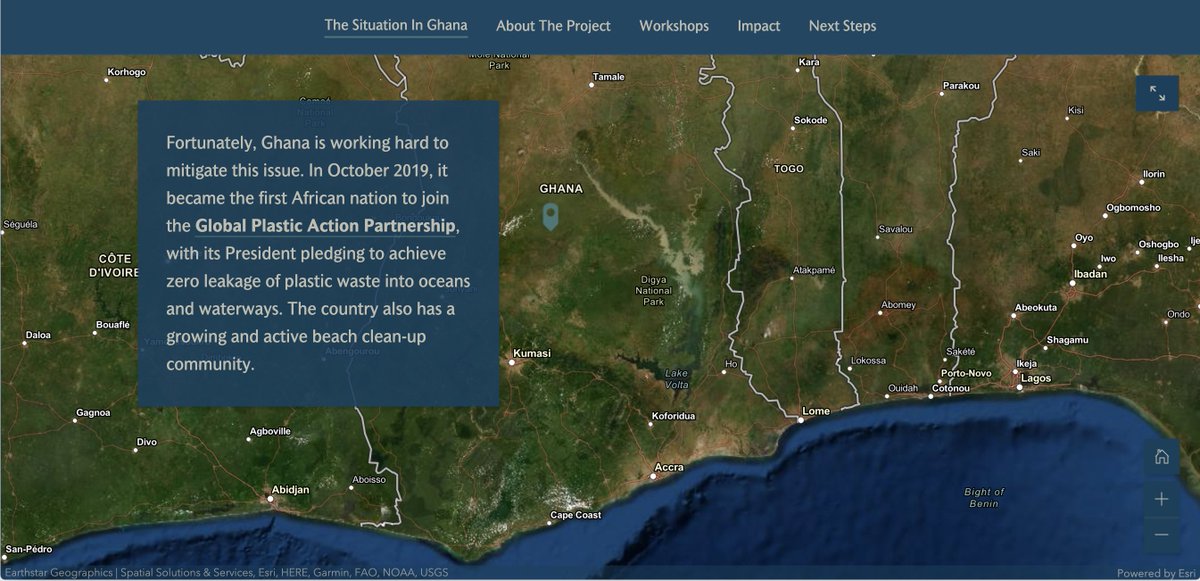Image resolution: width=1200 pixels, height=581 pixels.
Task: Click the Divo city label
Action: [x=147, y=441]
